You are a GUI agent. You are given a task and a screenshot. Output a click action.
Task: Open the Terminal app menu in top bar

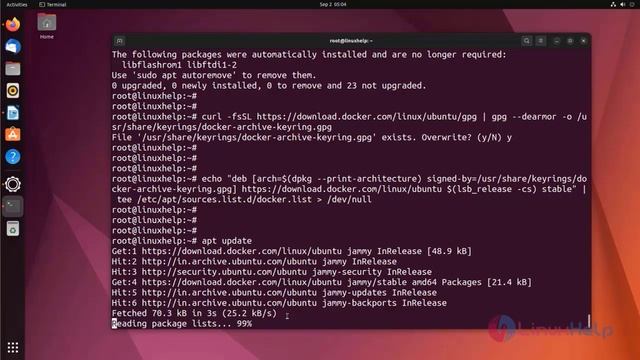pyautogui.click(x=53, y=4)
